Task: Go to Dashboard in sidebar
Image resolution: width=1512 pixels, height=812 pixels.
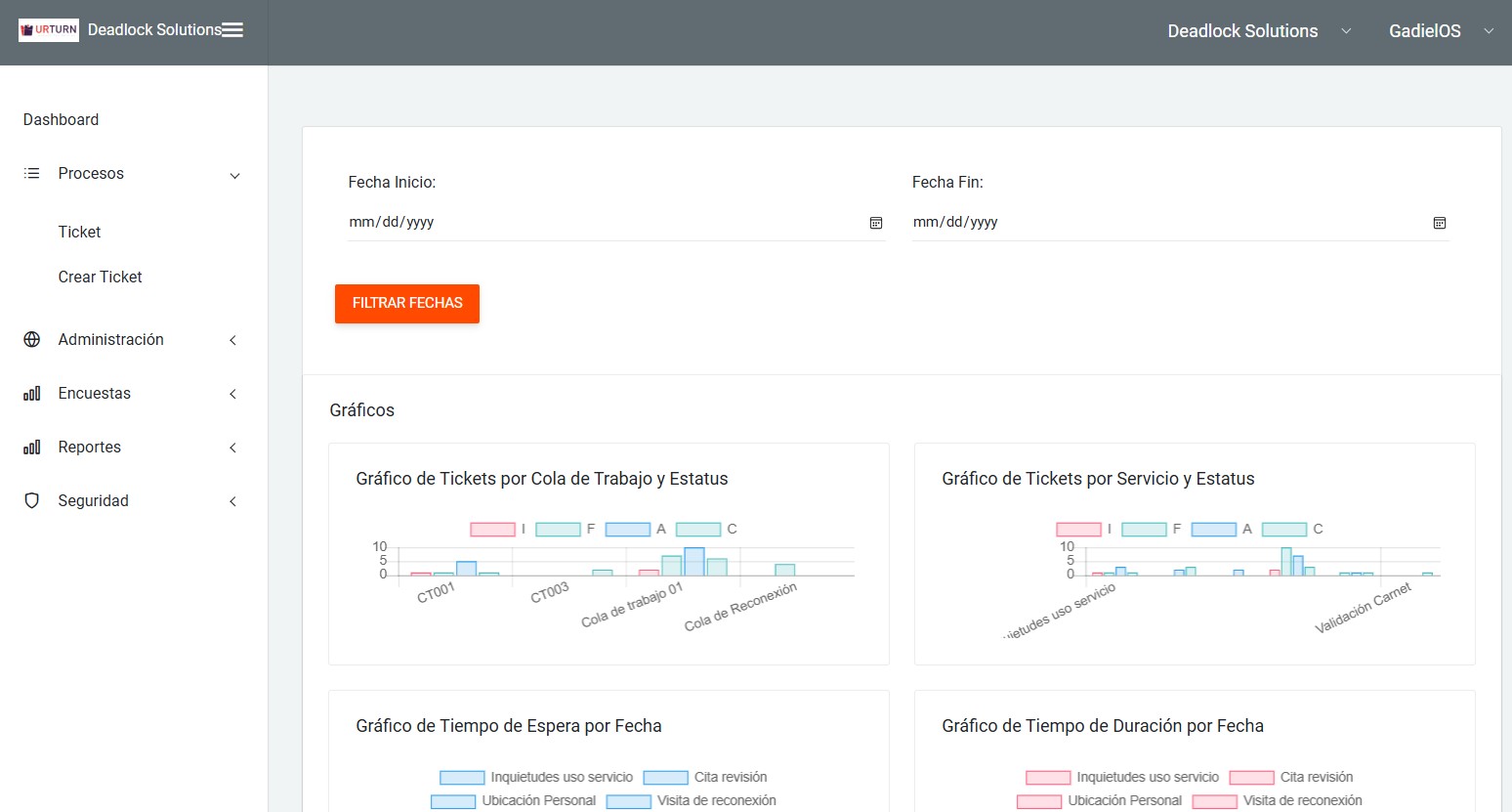Action: (x=61, y=119)
